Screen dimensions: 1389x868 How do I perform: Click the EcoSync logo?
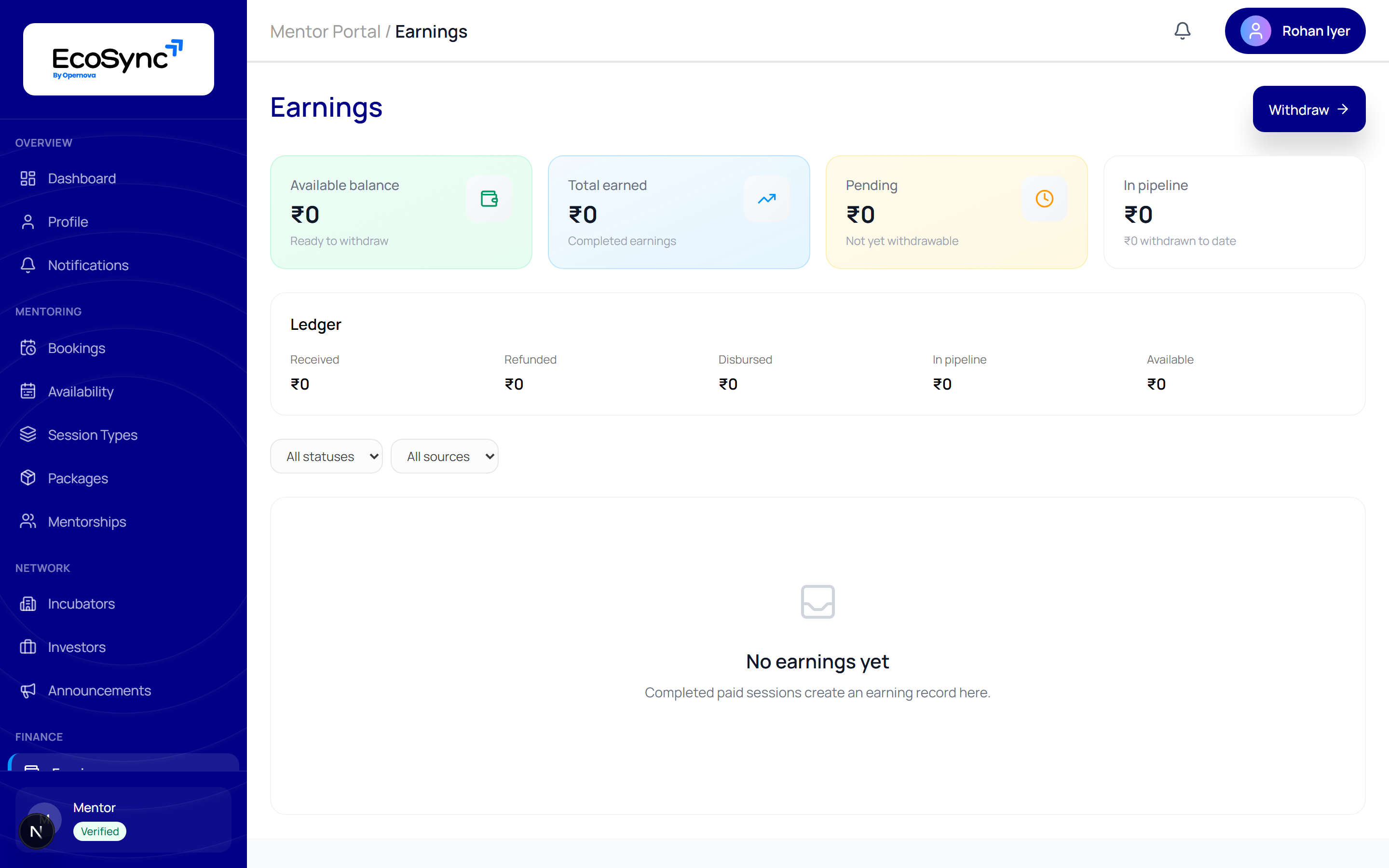(118, 59)
